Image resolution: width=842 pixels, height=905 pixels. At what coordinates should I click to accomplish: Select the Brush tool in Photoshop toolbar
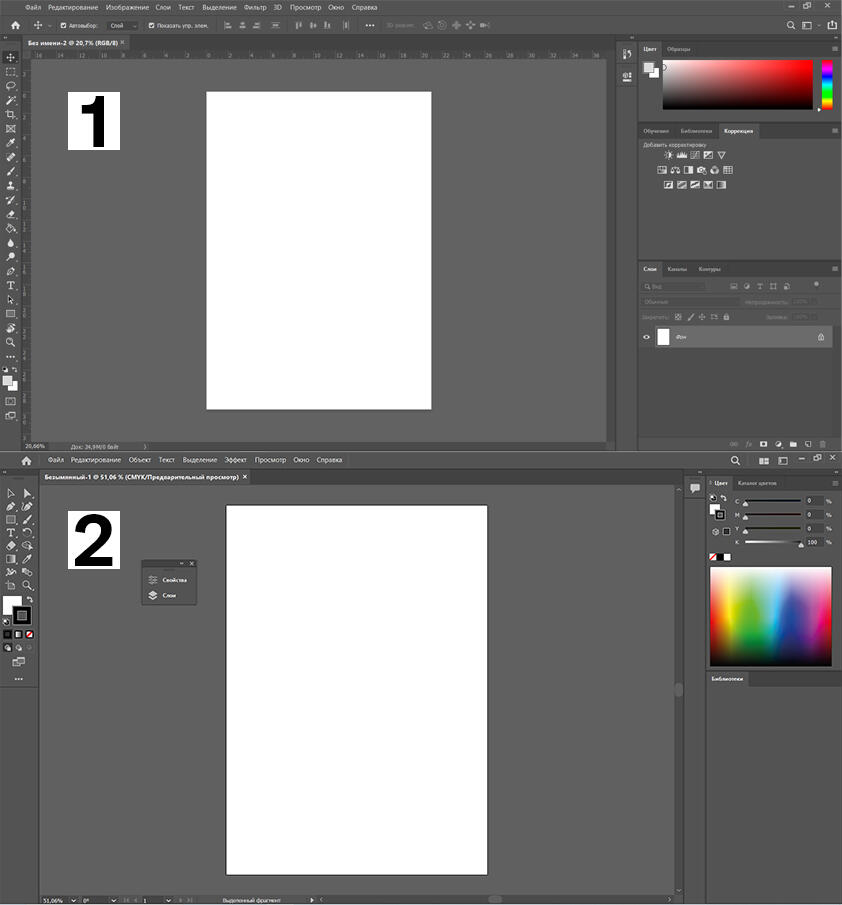[x=10, y=171]
